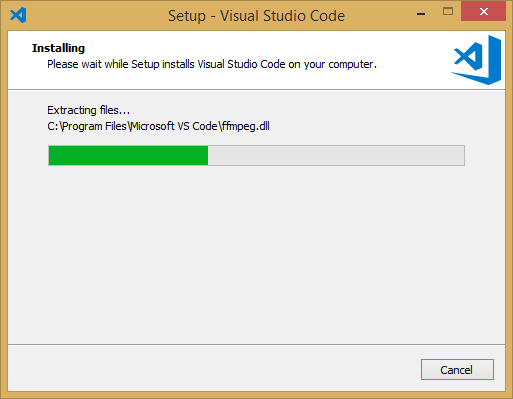The width and height of the screenshot is (513, 399).
Task: Click empty gray area below progress bar
Action: (x=256, y=253)
